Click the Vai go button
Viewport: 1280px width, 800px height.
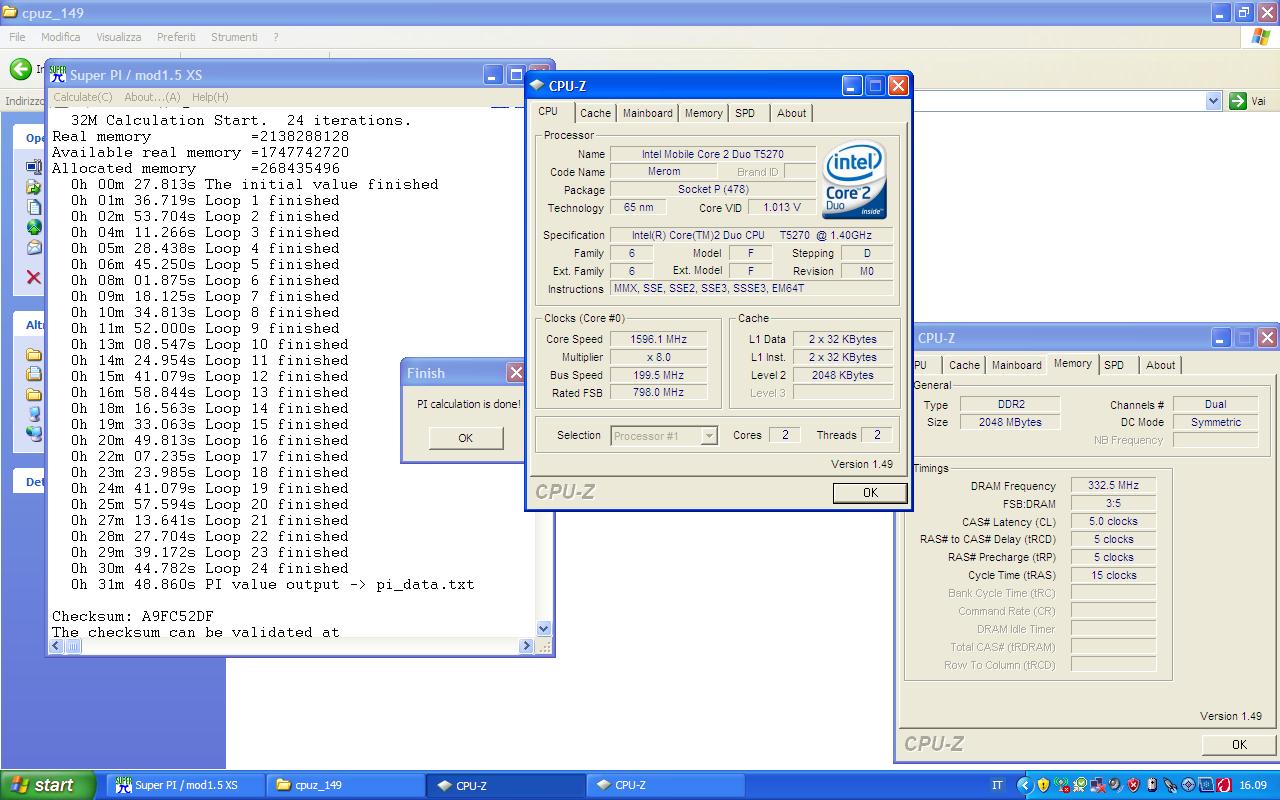tap(1248, 101)
